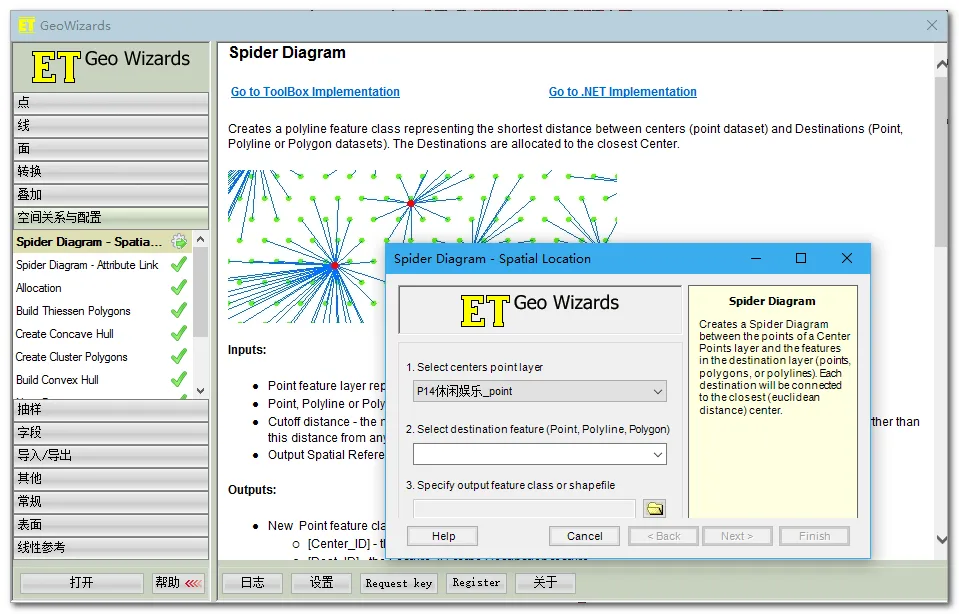Click the green gear icon beside Spider Diagram - Spatial
Screen dimensions: 959x614
click(179, 242)
